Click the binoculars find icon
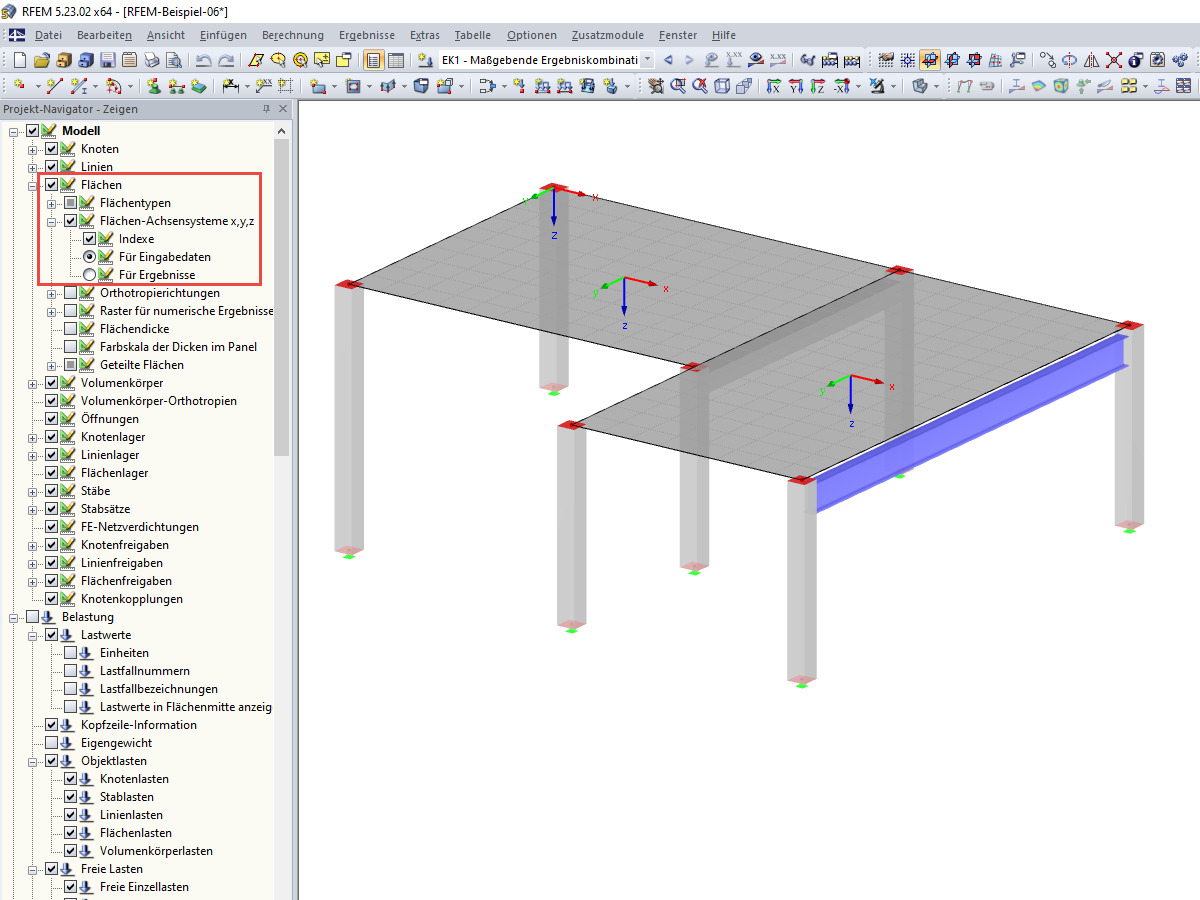Image resolution: width=1200 pixels, height=900 pixels. click(807, 60)
